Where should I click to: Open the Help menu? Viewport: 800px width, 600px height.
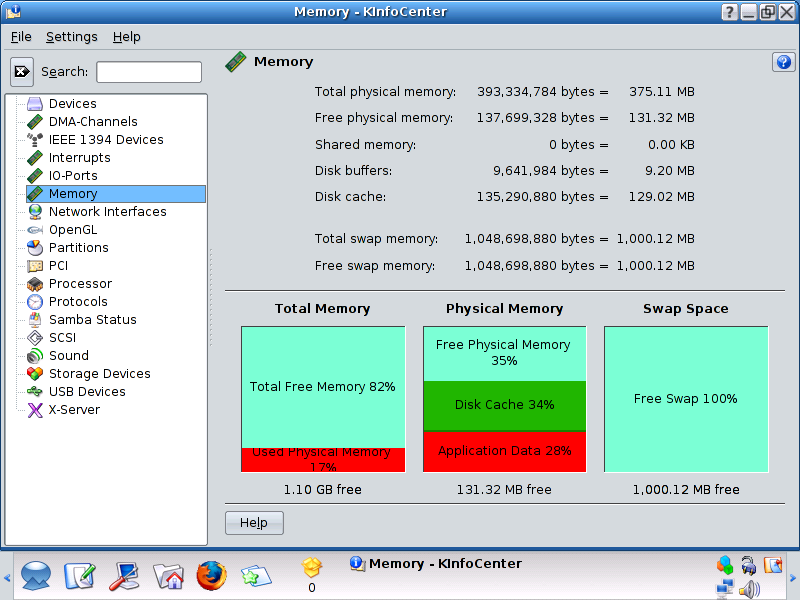pyautogui.click(x=127, y=37)
